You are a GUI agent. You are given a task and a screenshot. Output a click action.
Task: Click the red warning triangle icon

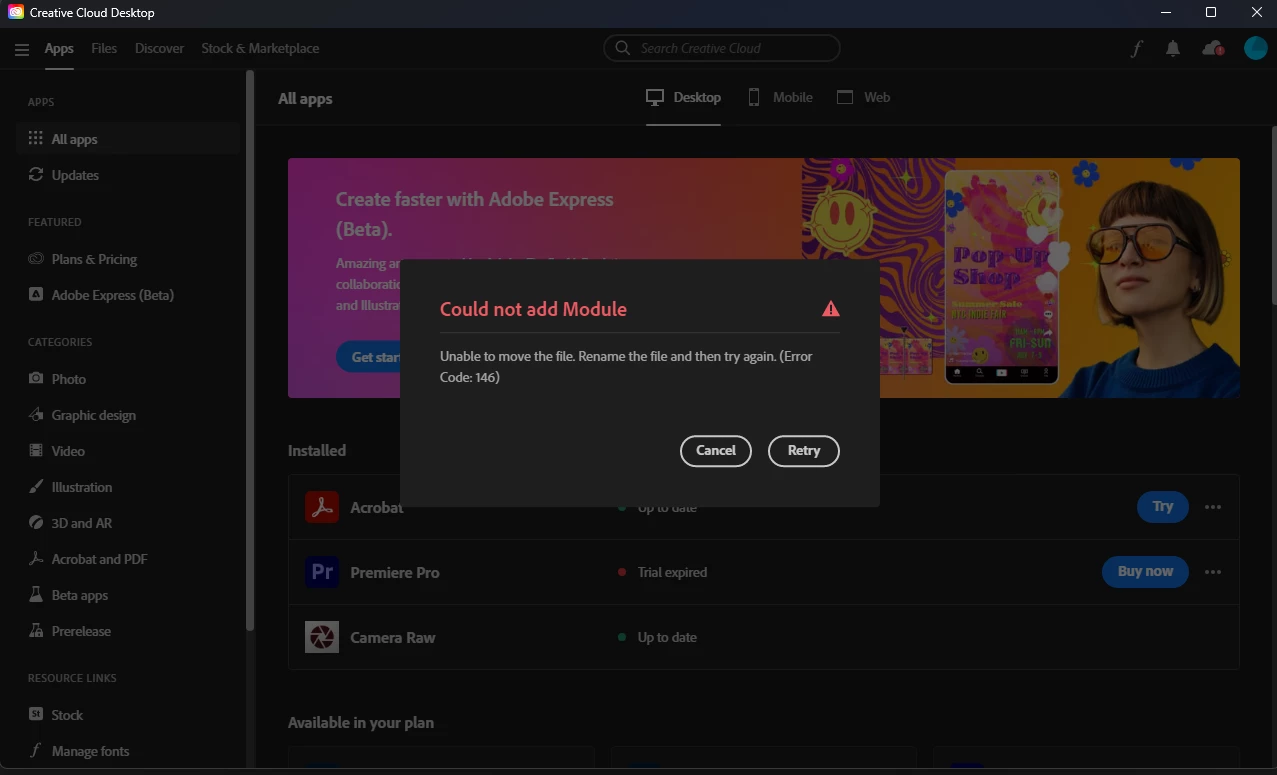pyautogui.click(x=831, y=309)
